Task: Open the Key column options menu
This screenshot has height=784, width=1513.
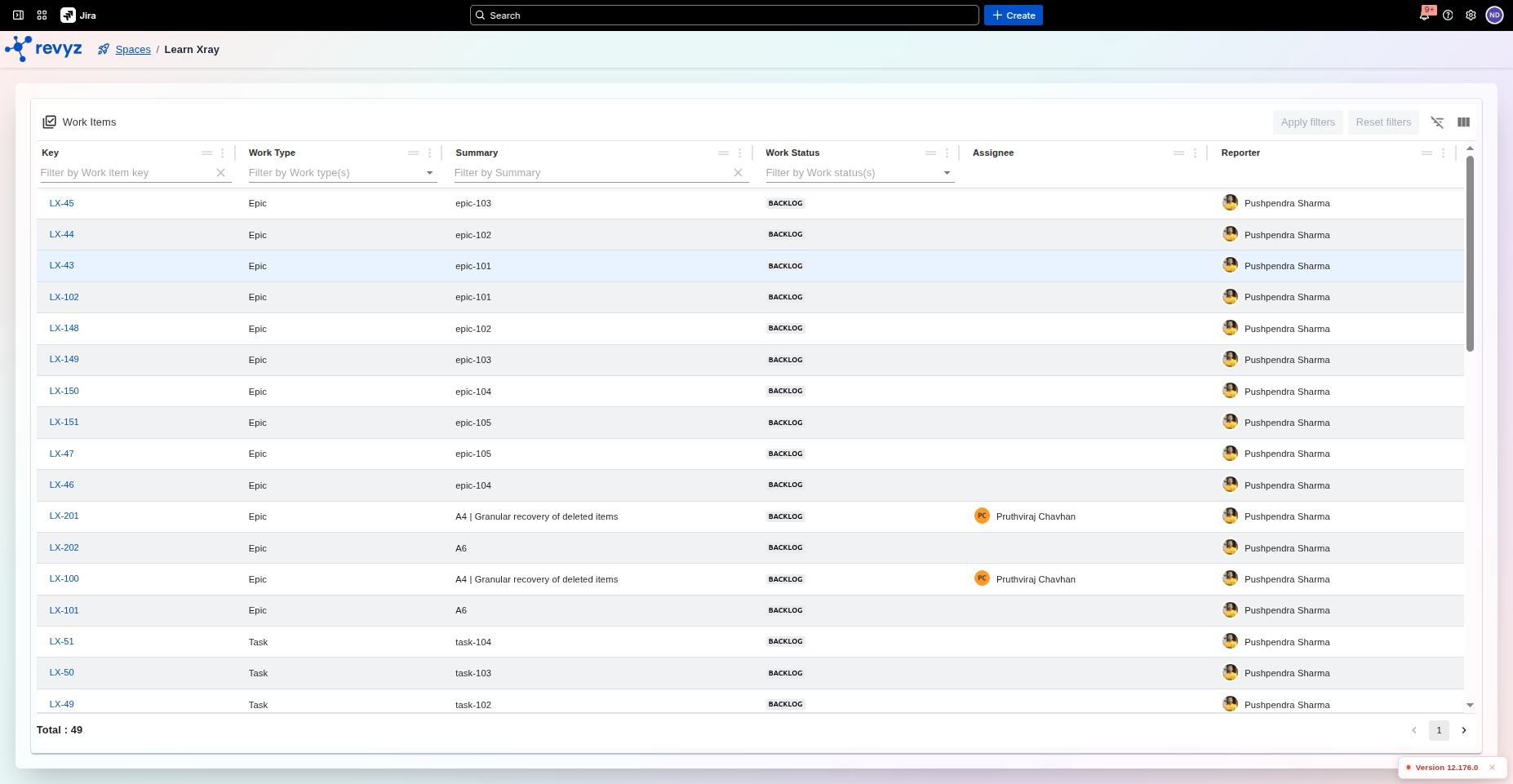Action: (222, 153)
